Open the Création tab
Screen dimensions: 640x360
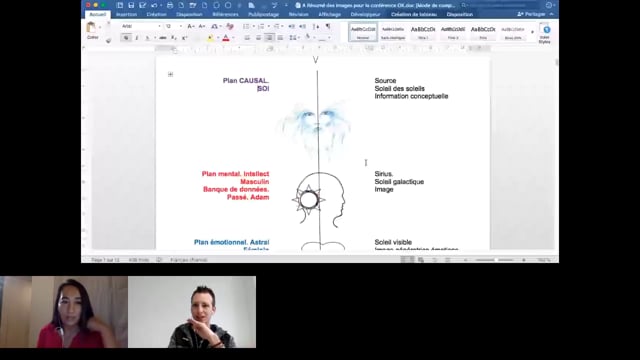[x=156, y=14]
